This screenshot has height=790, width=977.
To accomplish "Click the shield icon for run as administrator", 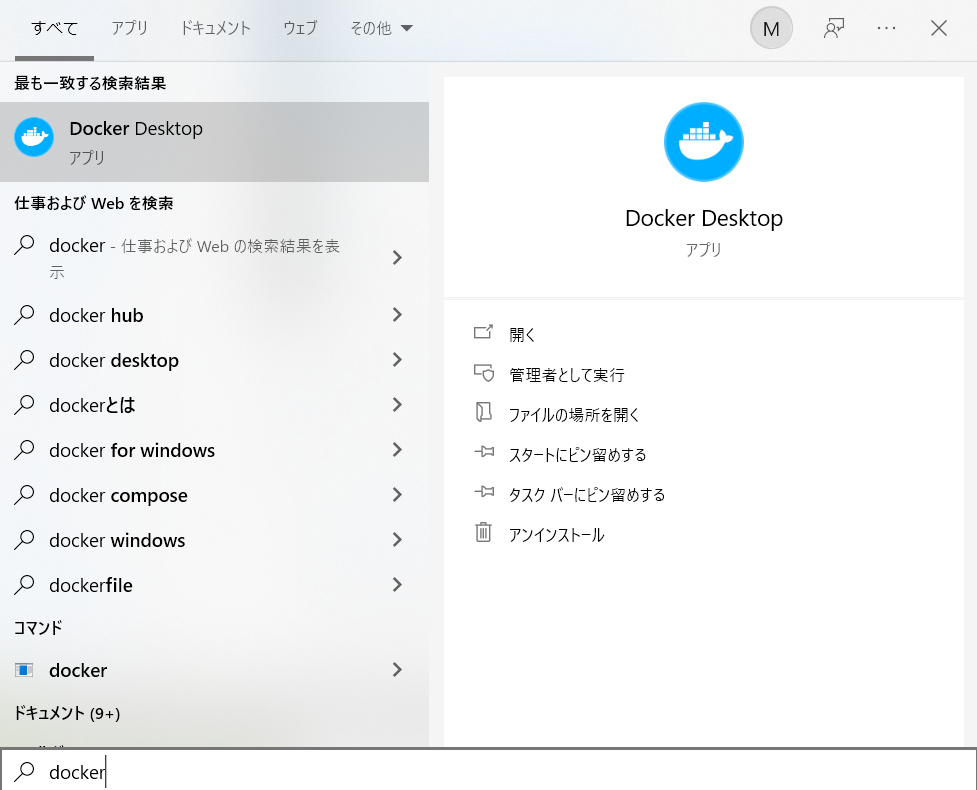I will point(484,373).
